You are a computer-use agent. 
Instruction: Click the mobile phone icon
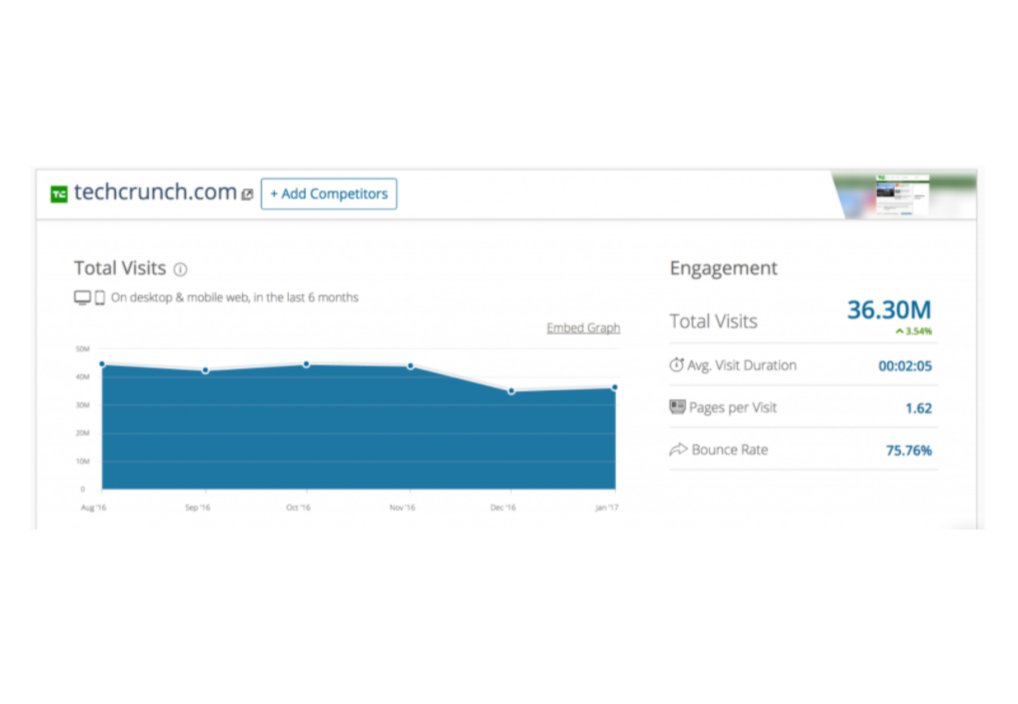click(x=100, y=297)
